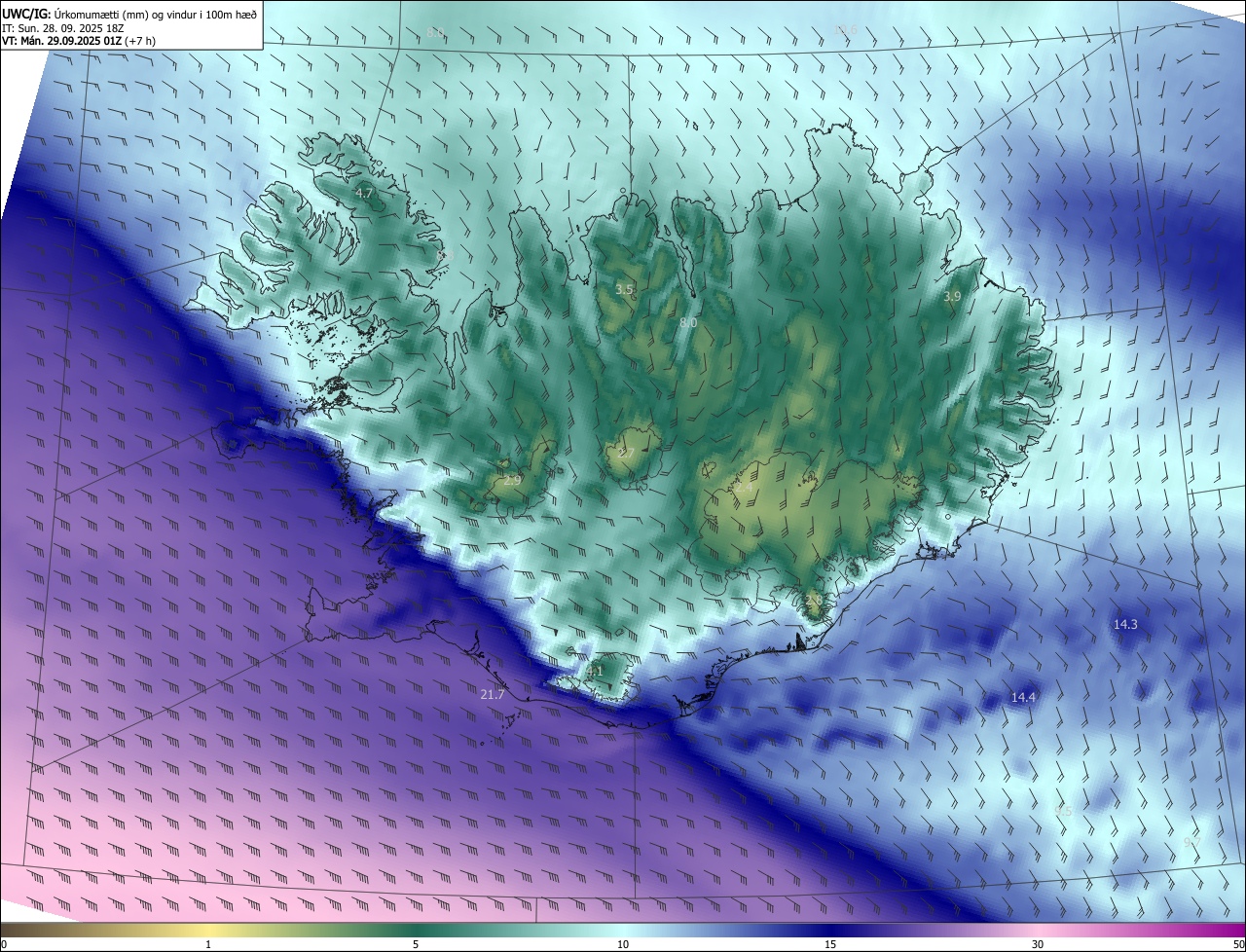Click the 2.7 value over the glacier
Screen dimensions: 1246x952
tap(626, 454)
